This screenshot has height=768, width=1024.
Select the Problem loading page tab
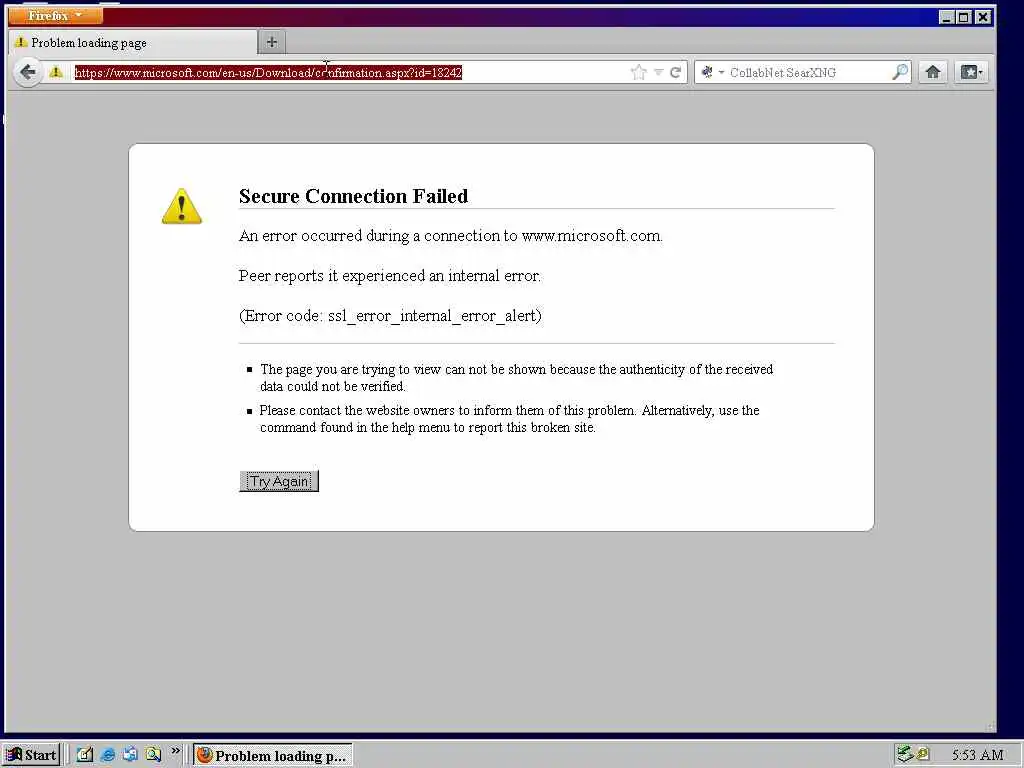tap(133, 43)
